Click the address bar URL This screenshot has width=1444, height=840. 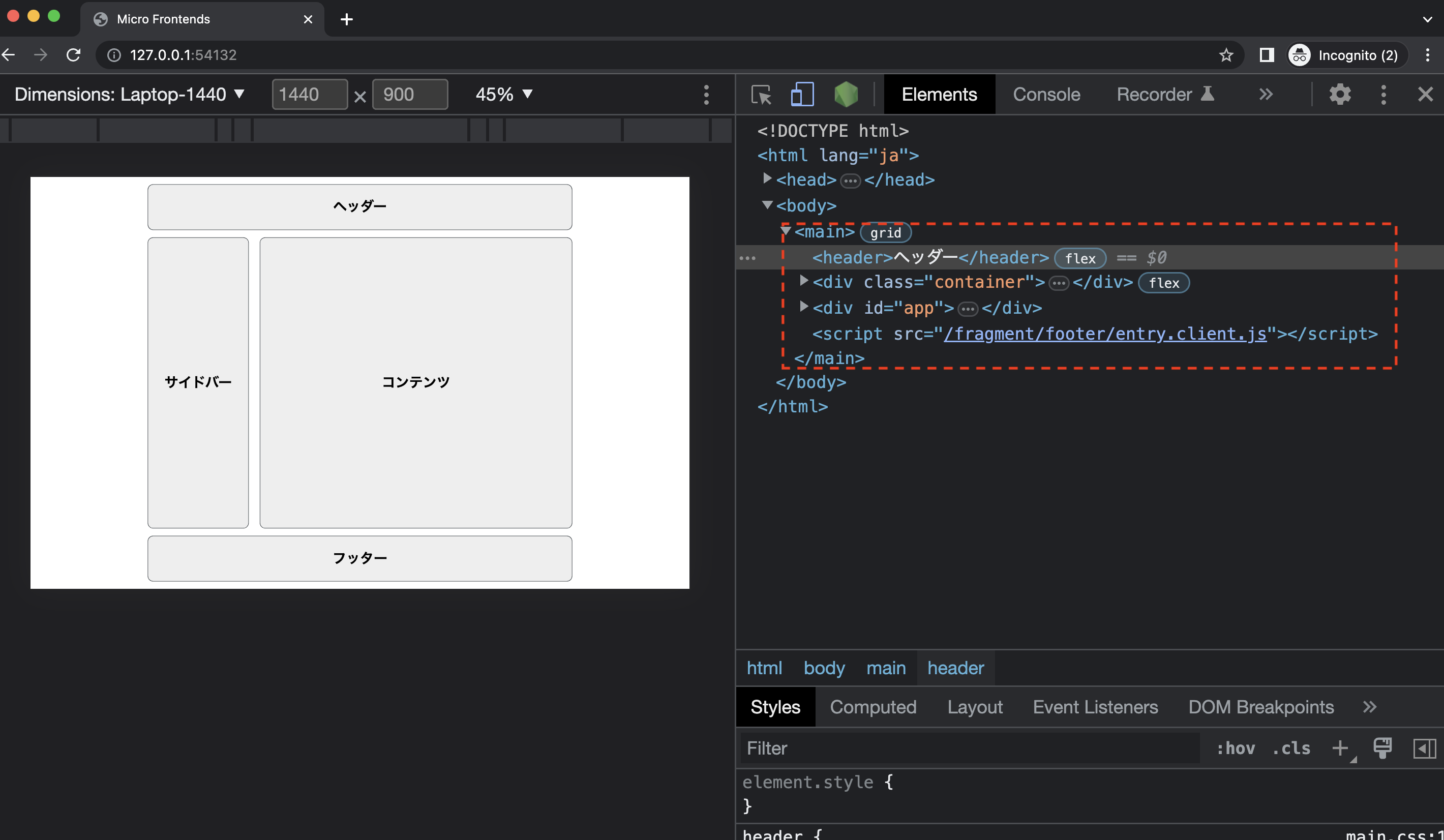184,55
